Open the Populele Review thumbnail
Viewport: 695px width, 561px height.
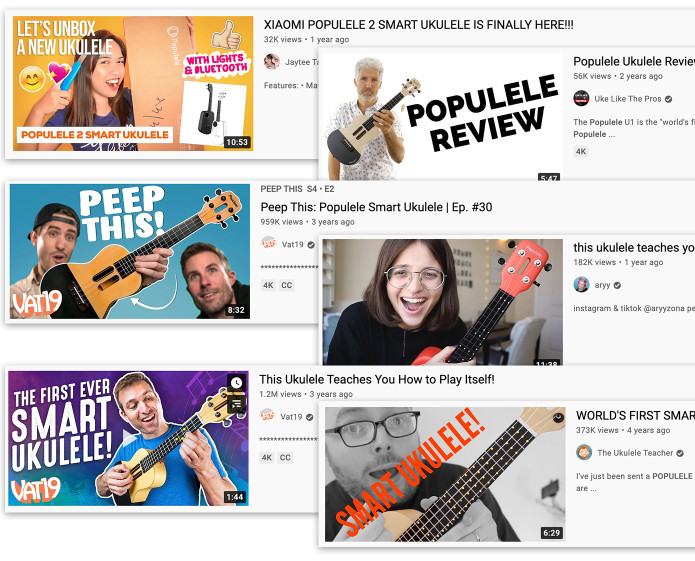pos(441,116)
